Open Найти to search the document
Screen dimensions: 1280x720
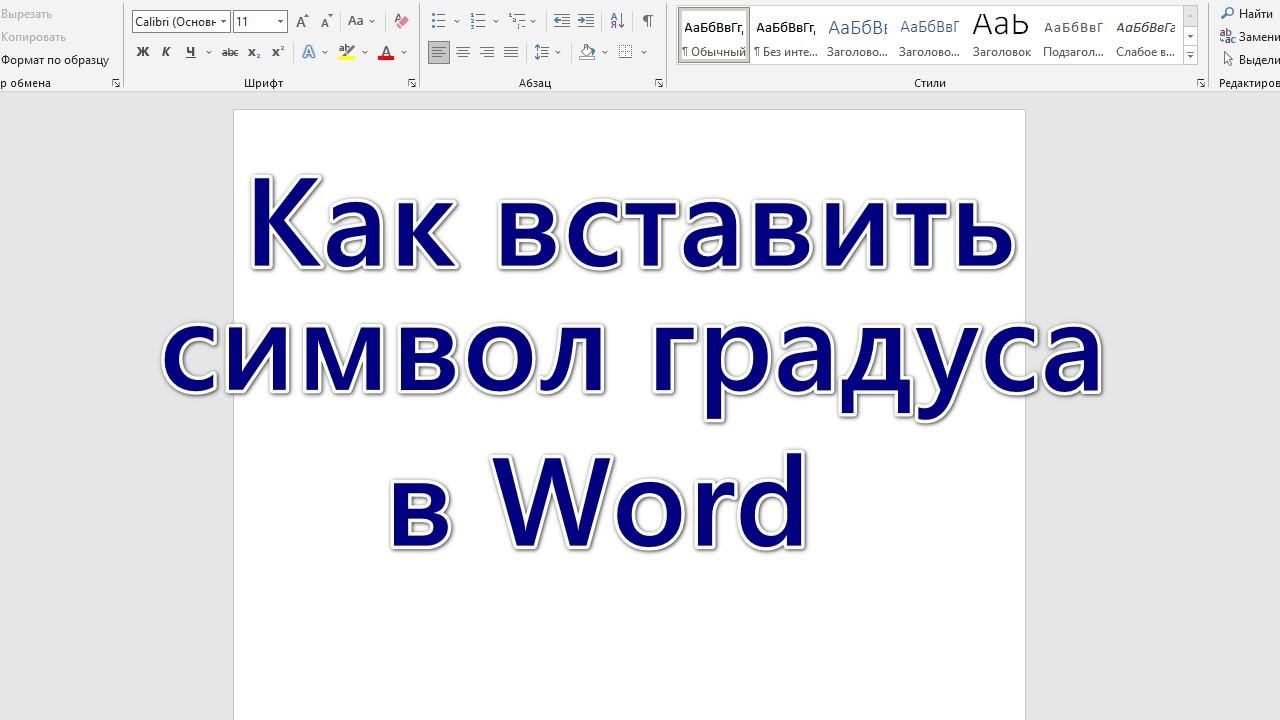tap(1247, 14)
